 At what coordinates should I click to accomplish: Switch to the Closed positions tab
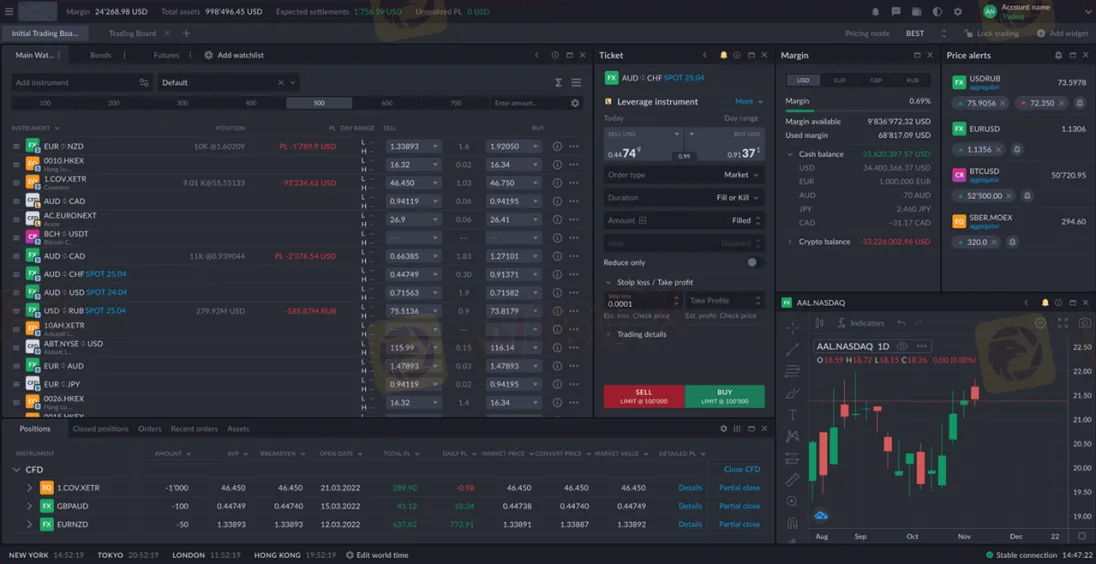pyautogui.click(x=100, y=429)
